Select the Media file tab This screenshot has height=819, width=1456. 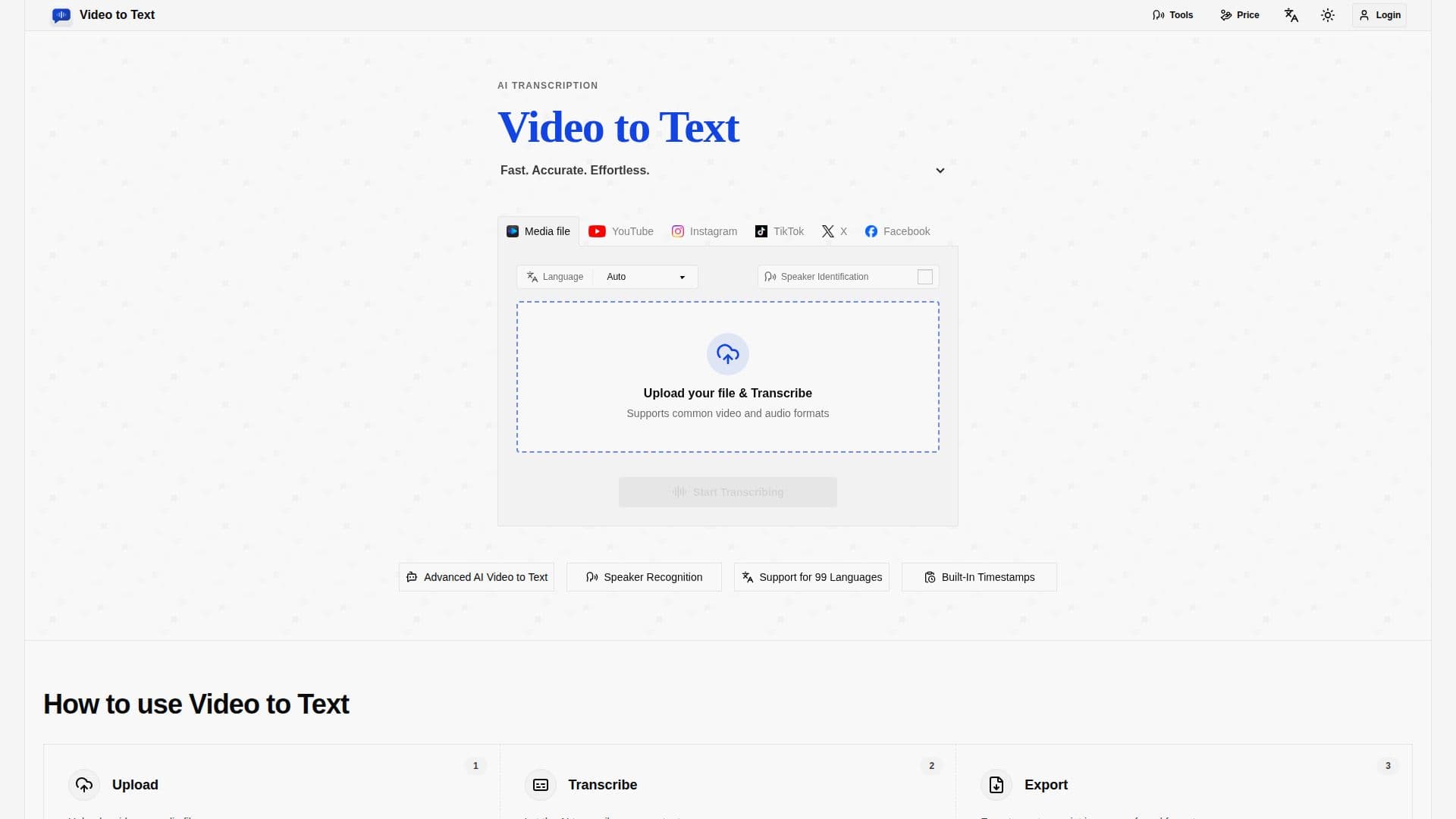[x=538, y=231]
